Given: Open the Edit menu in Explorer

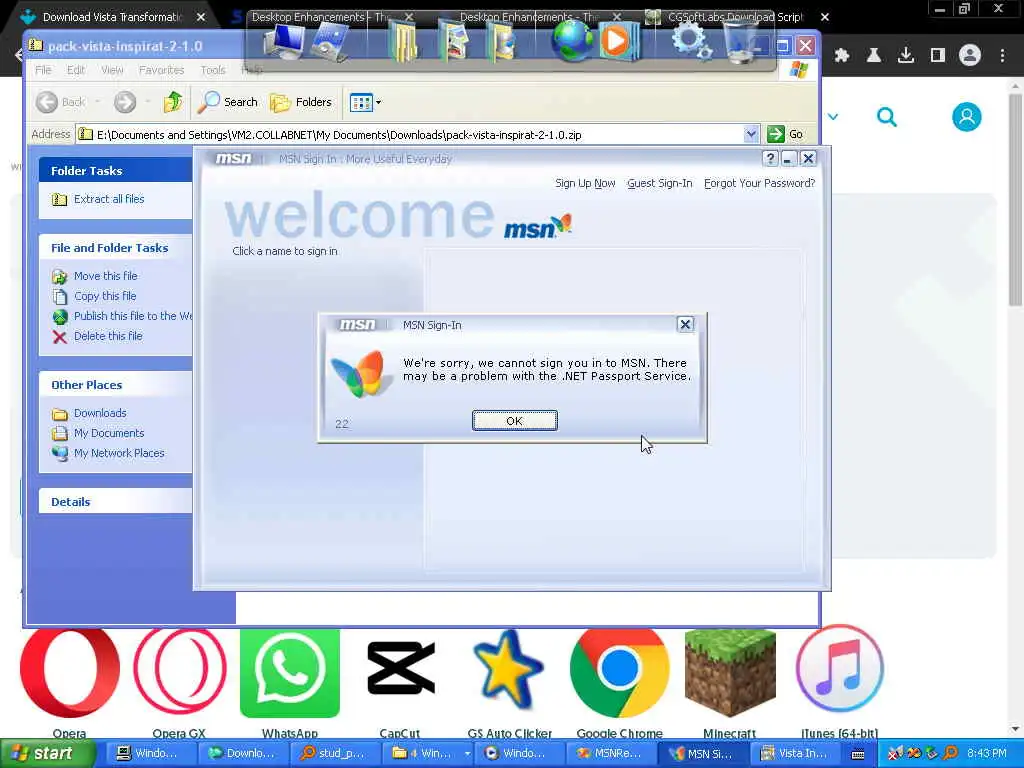Looking at the screenshot, I should click(76, 70).
